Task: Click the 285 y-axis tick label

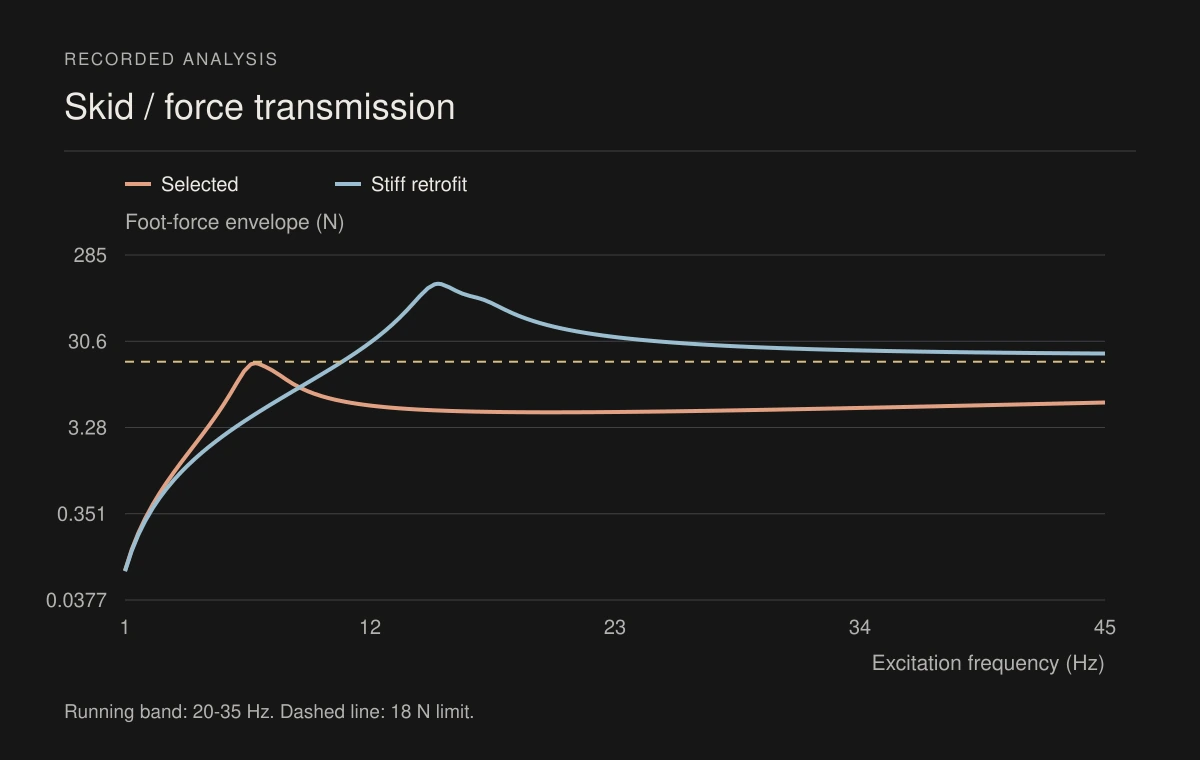Action: [90, 255]
